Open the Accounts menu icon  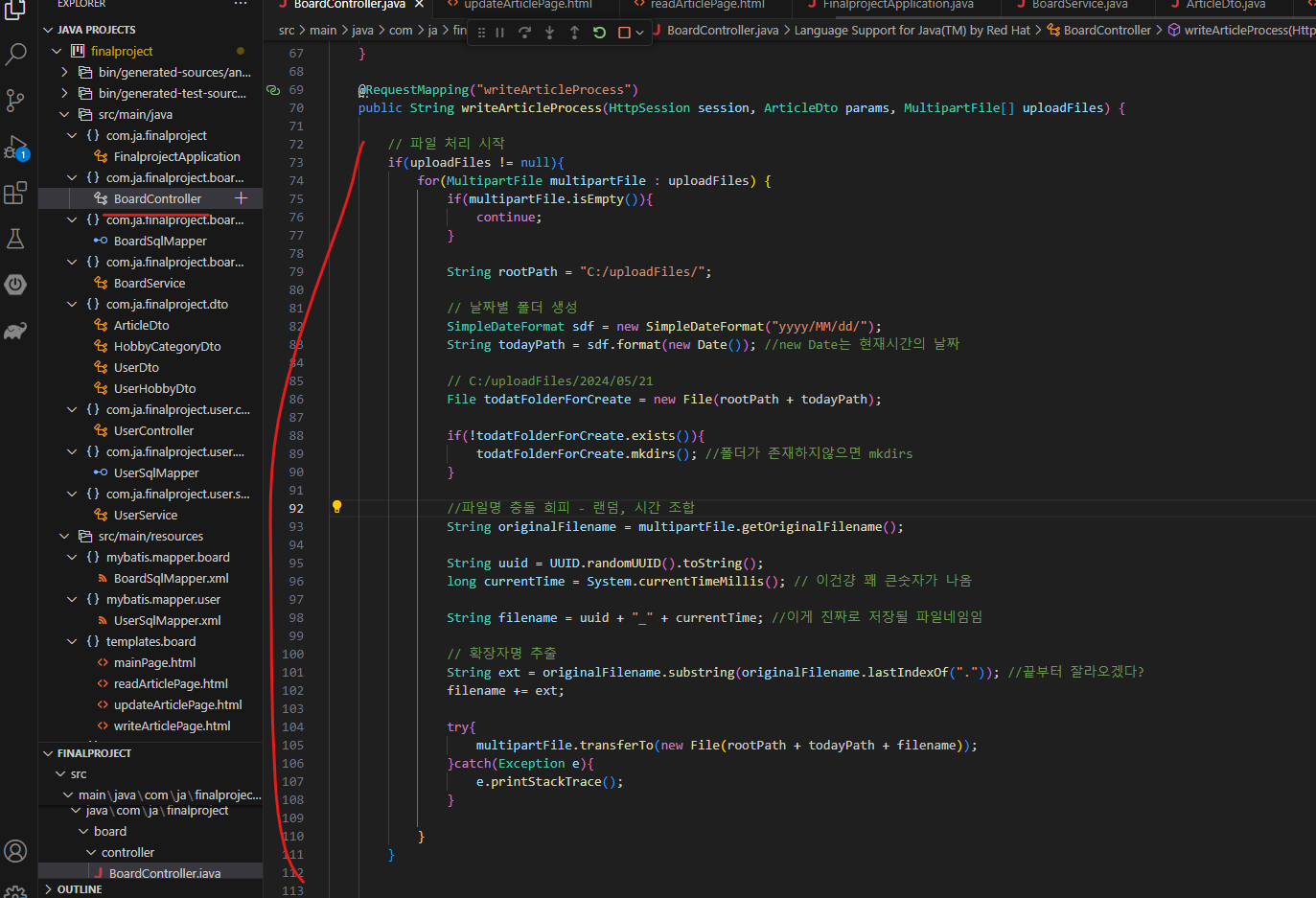(x=15, y=851)
